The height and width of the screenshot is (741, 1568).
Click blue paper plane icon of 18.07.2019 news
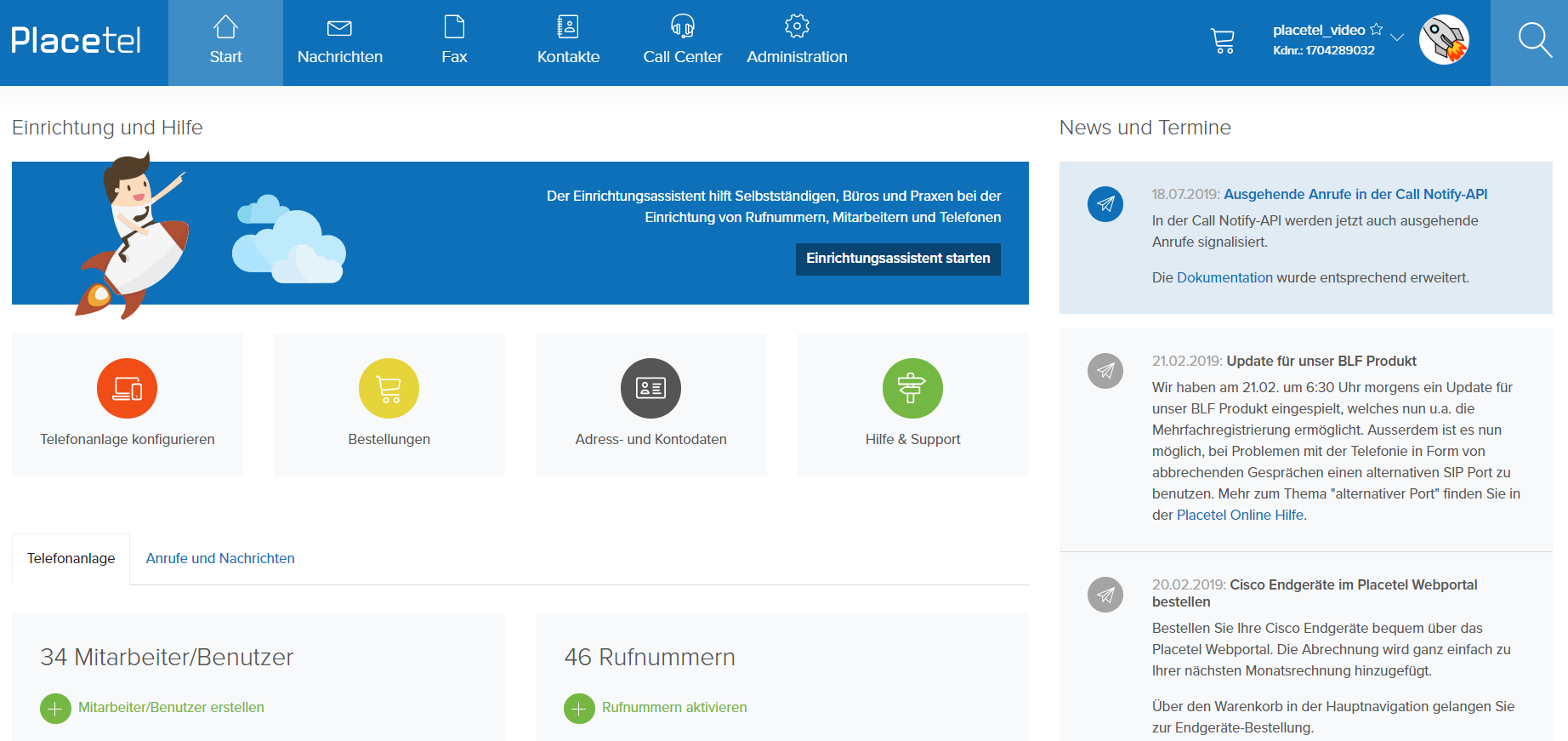(1105, 204)
